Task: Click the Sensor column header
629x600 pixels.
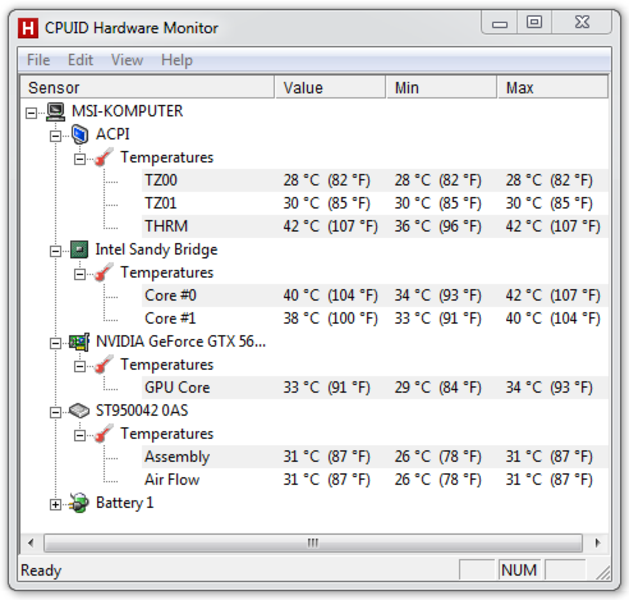Action: tap(147, 87)
